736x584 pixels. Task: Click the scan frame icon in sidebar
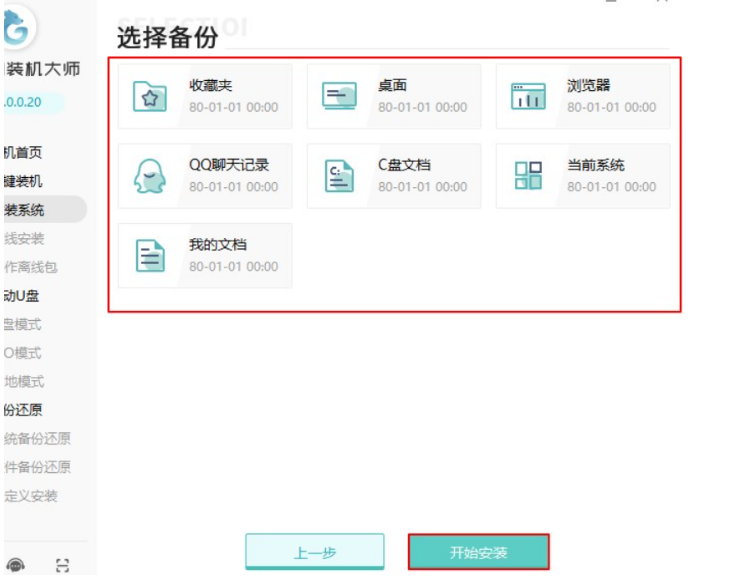click(x=62, y=565)
